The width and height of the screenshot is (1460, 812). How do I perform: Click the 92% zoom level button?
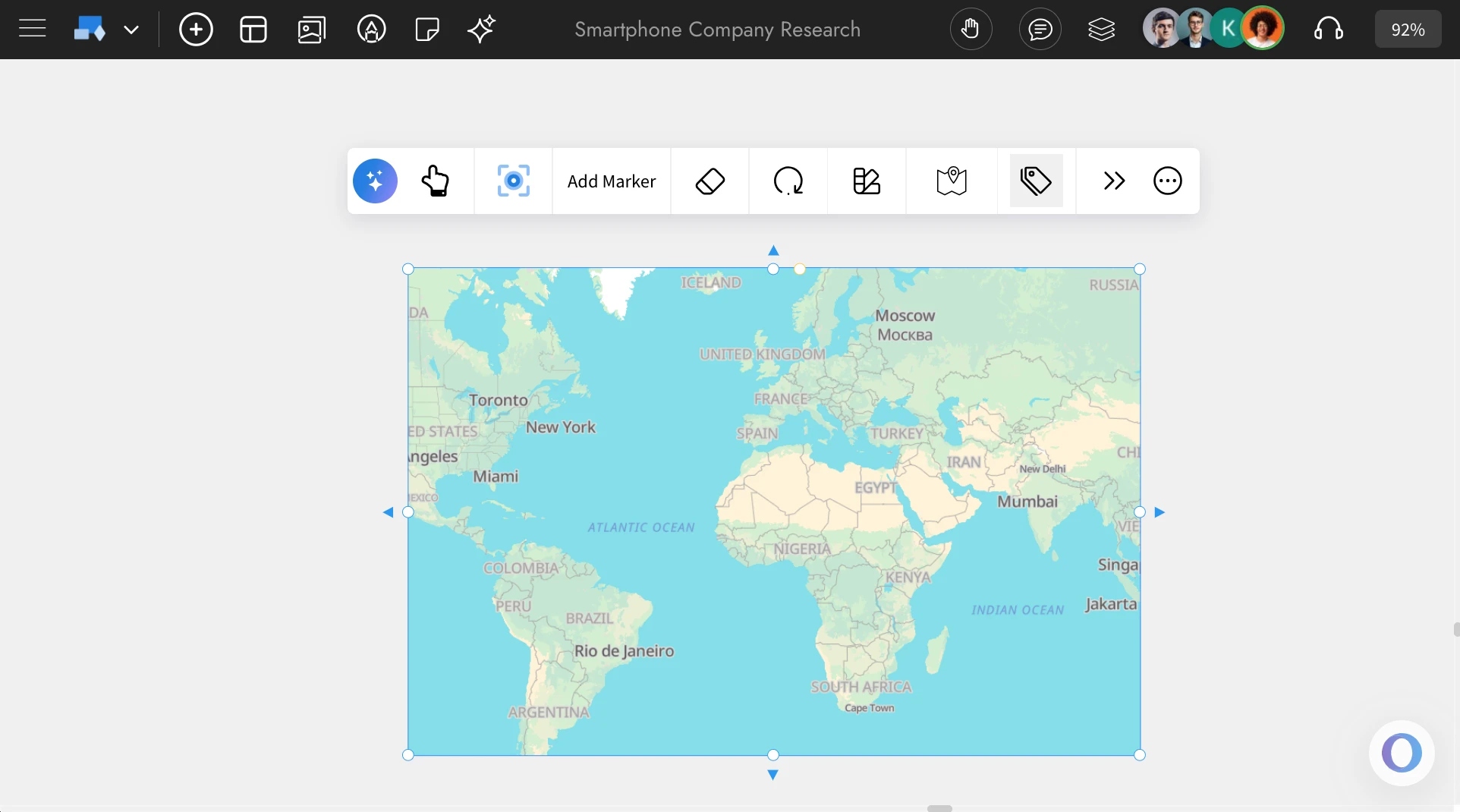(x=1408, y=29)
